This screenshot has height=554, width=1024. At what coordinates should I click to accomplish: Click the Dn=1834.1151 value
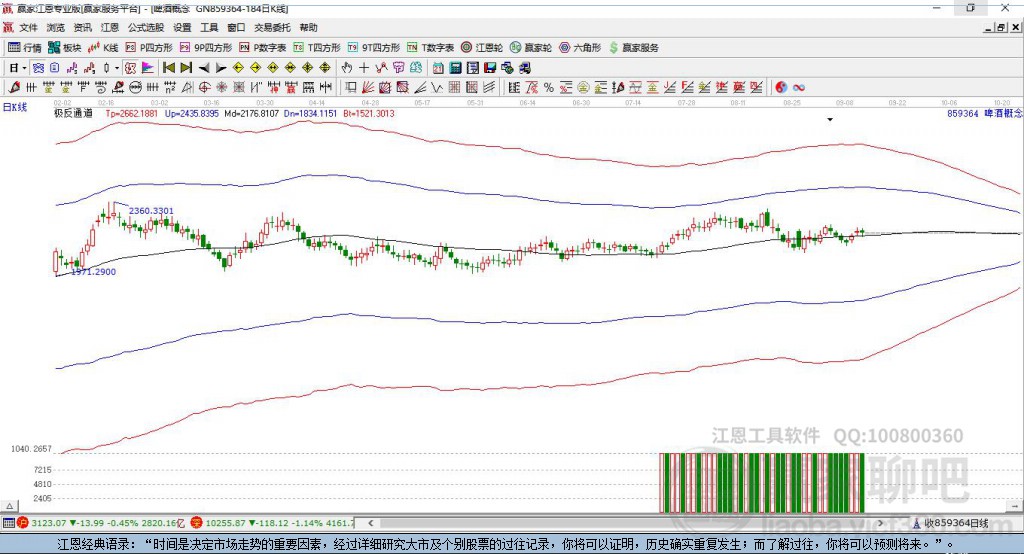click(310, 113)
